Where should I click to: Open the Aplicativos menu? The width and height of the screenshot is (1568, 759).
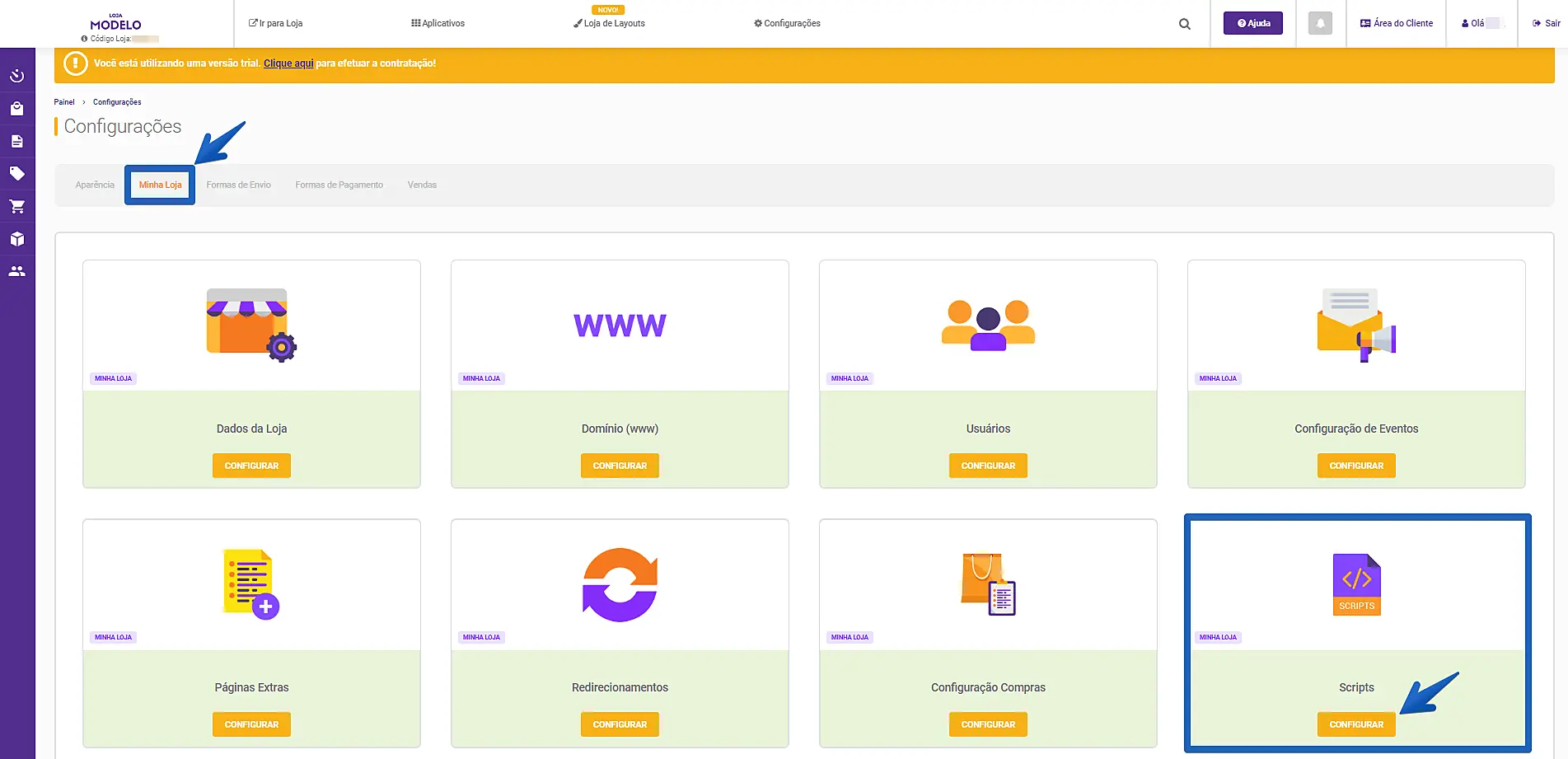pyautogui.click(x=438, y=24)
